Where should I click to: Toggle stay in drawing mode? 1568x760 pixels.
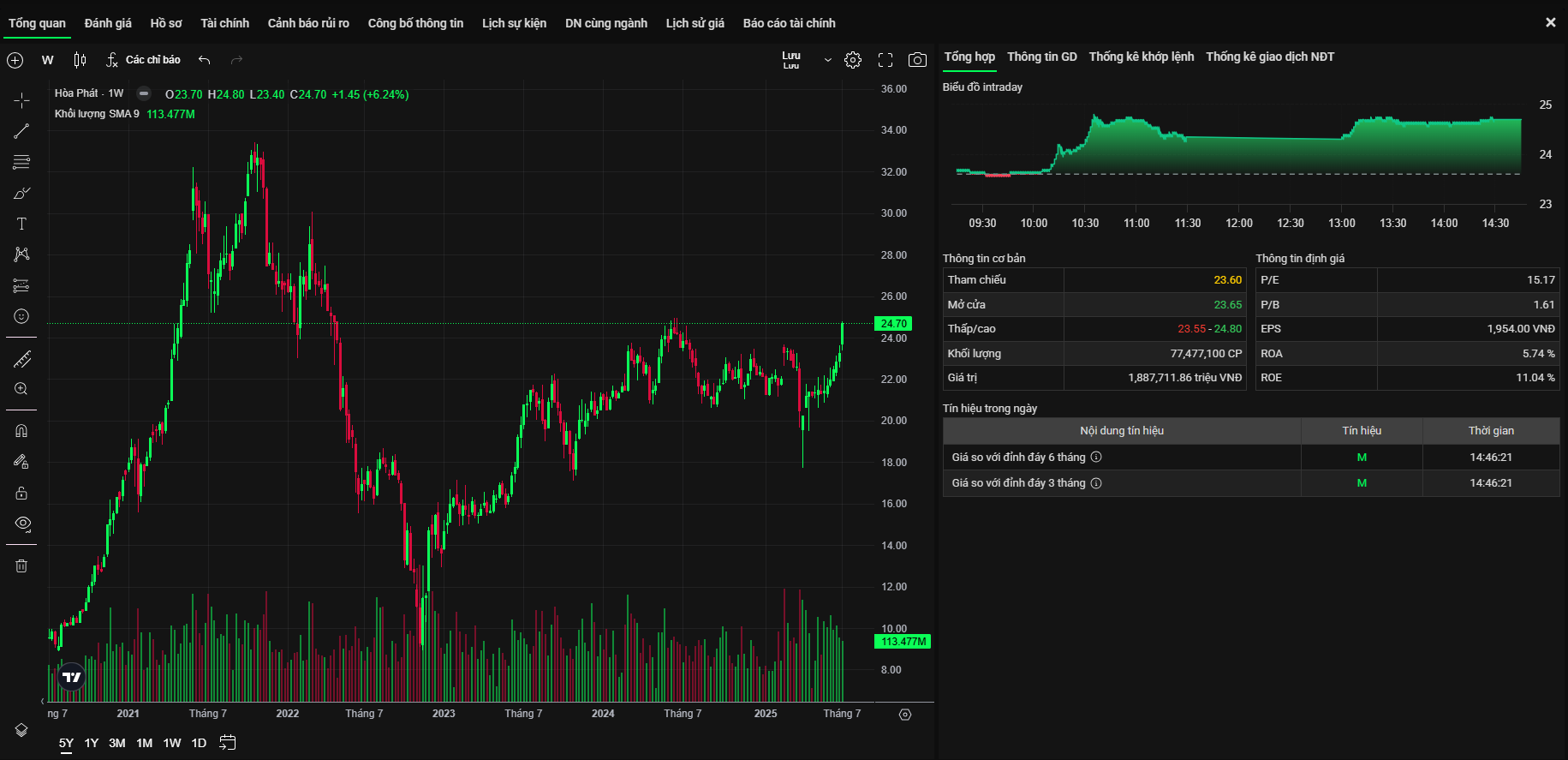tap(21, 462)
